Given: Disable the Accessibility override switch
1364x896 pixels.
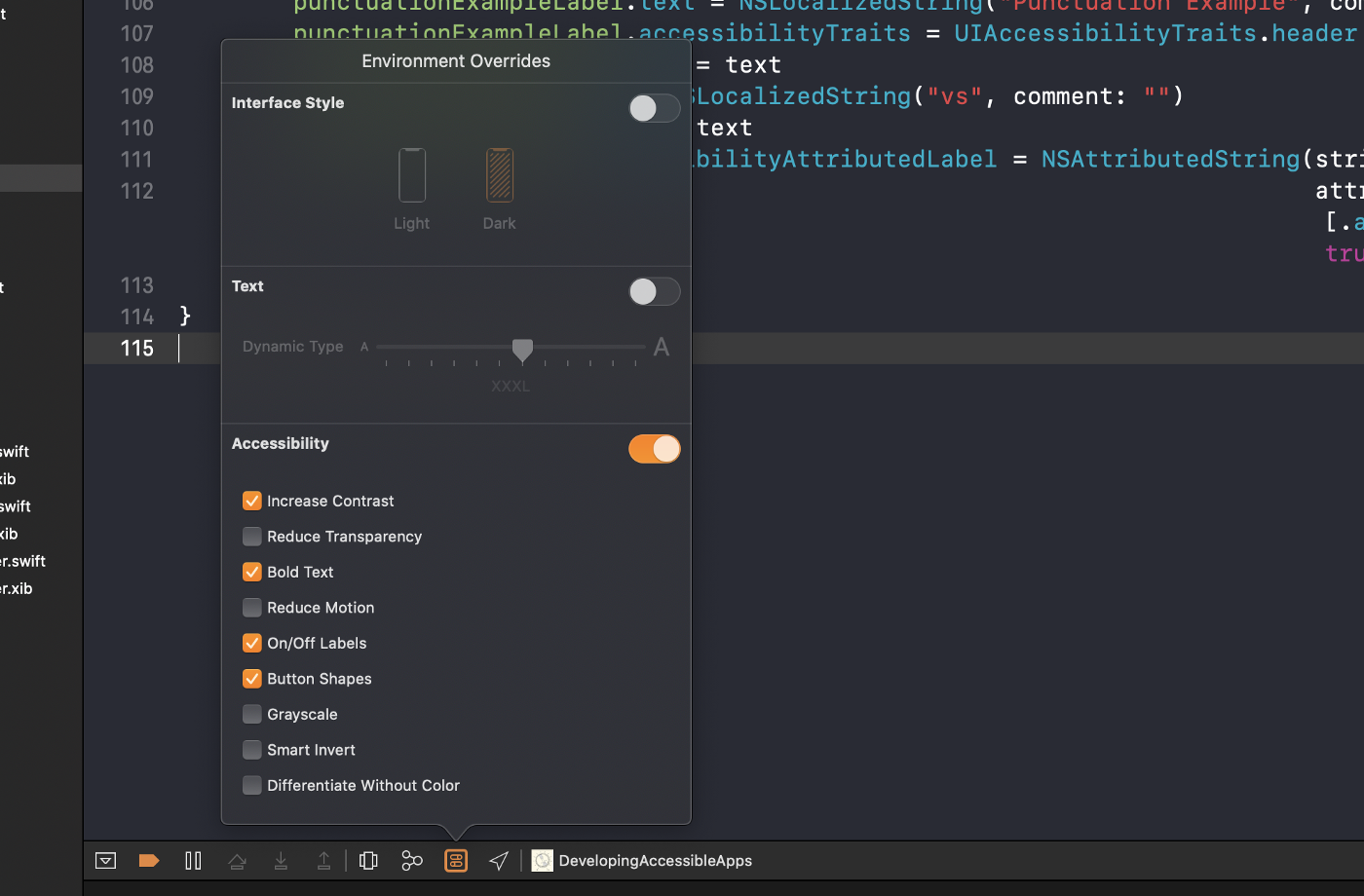Looking at the screenshot, I should [654, 449].
